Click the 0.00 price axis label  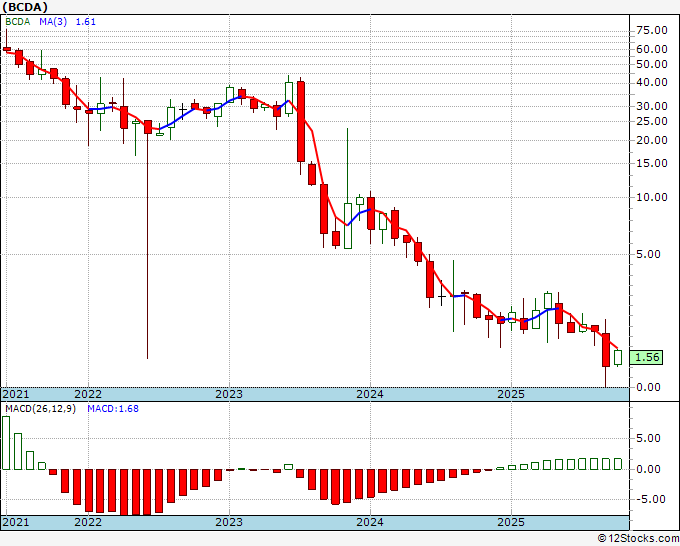648,387
